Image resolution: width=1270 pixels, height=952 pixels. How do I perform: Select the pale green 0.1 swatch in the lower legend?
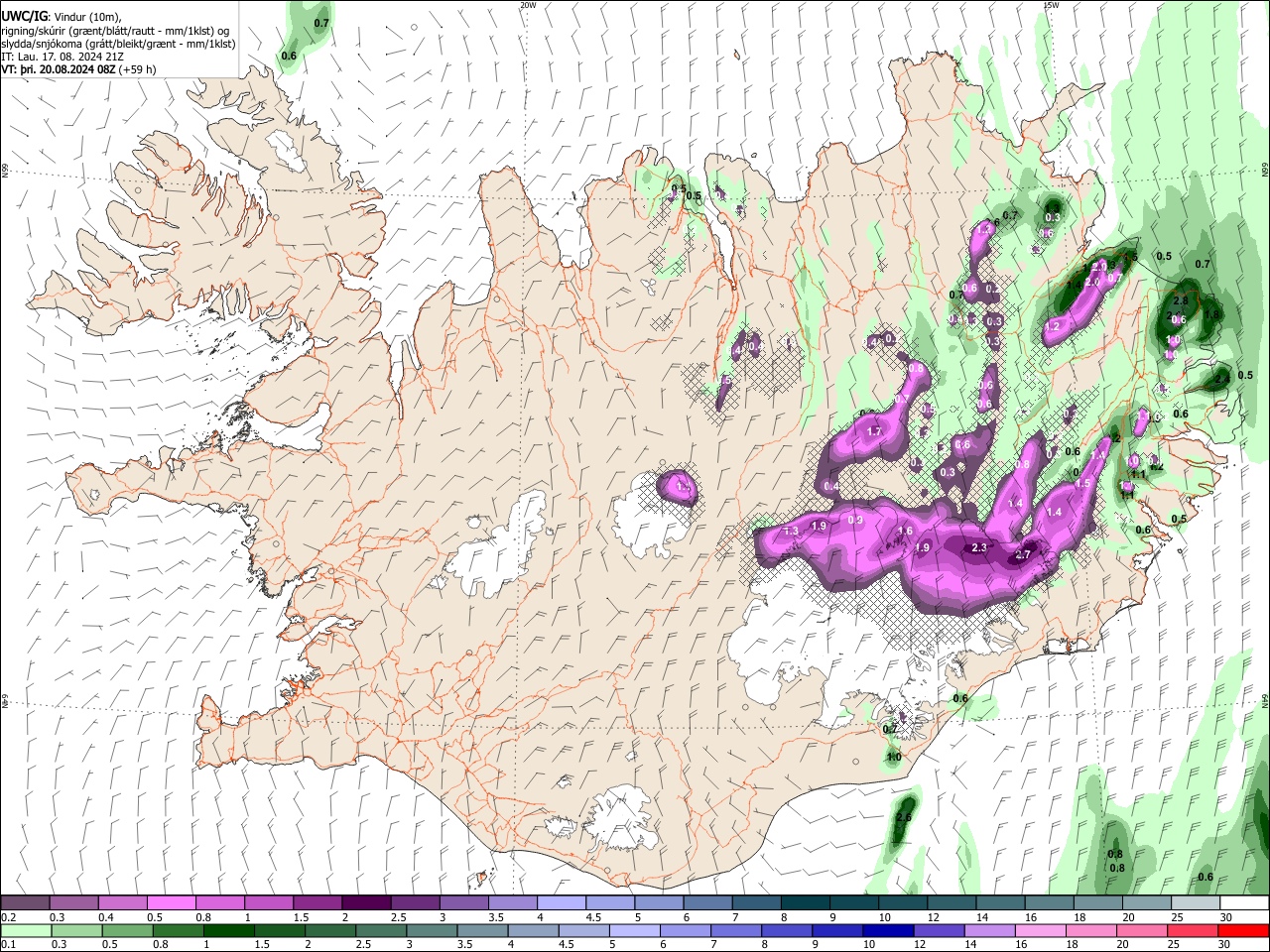click(25, 931)
